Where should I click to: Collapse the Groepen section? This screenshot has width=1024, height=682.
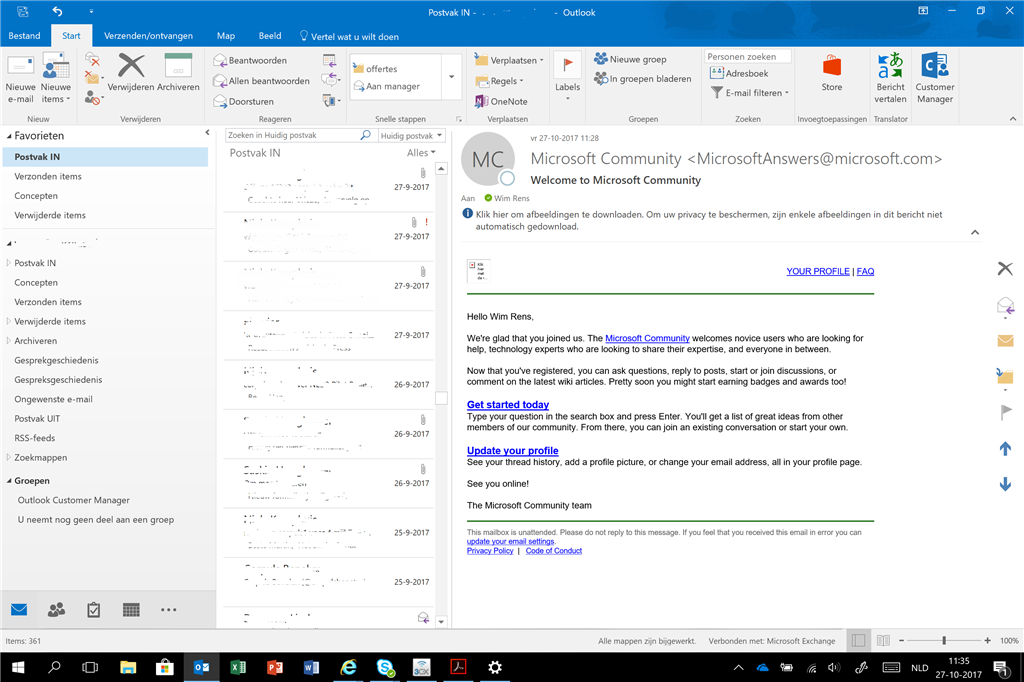9,481
